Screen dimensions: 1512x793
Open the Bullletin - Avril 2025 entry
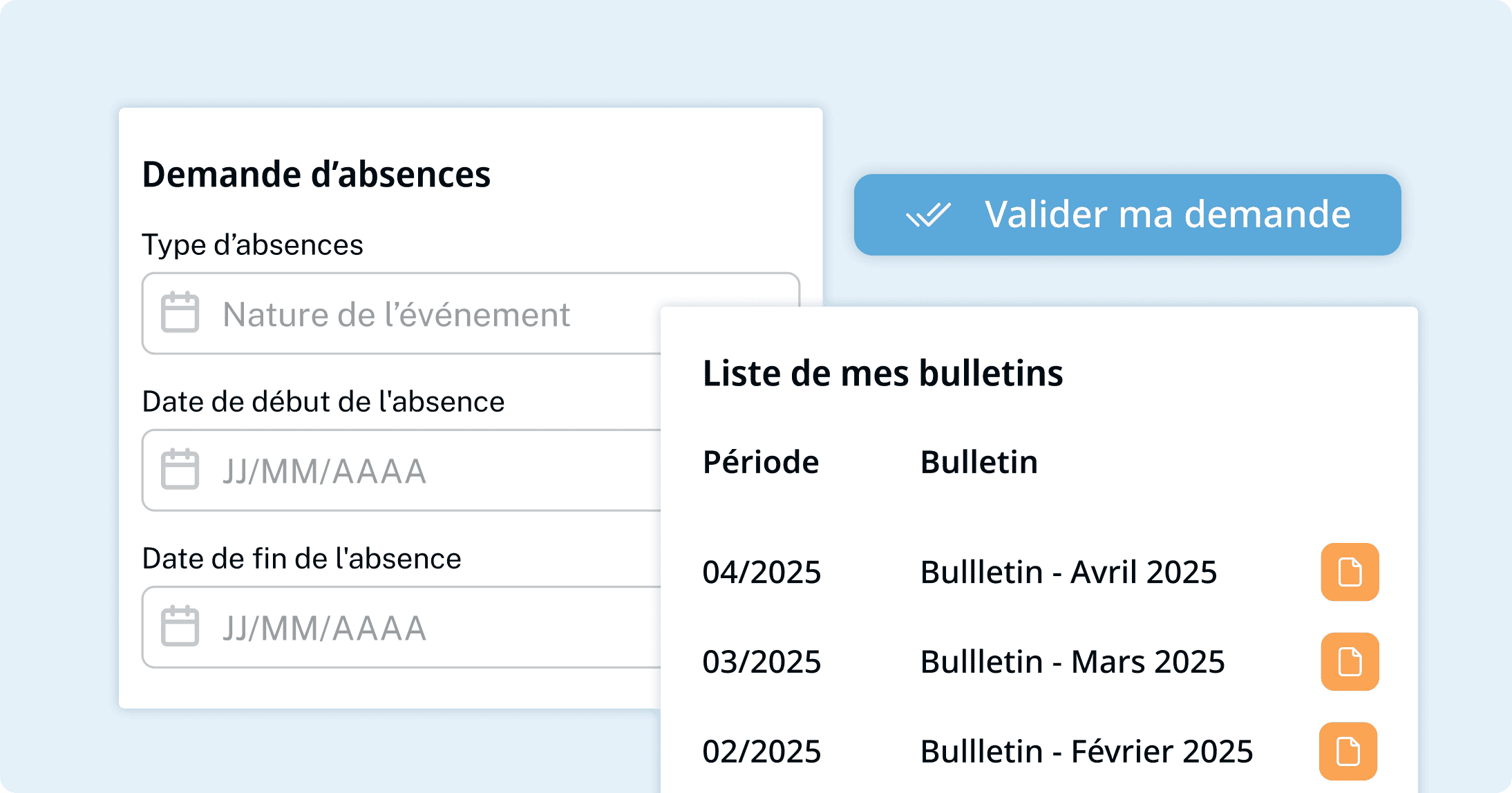[x=1068, y=573]
